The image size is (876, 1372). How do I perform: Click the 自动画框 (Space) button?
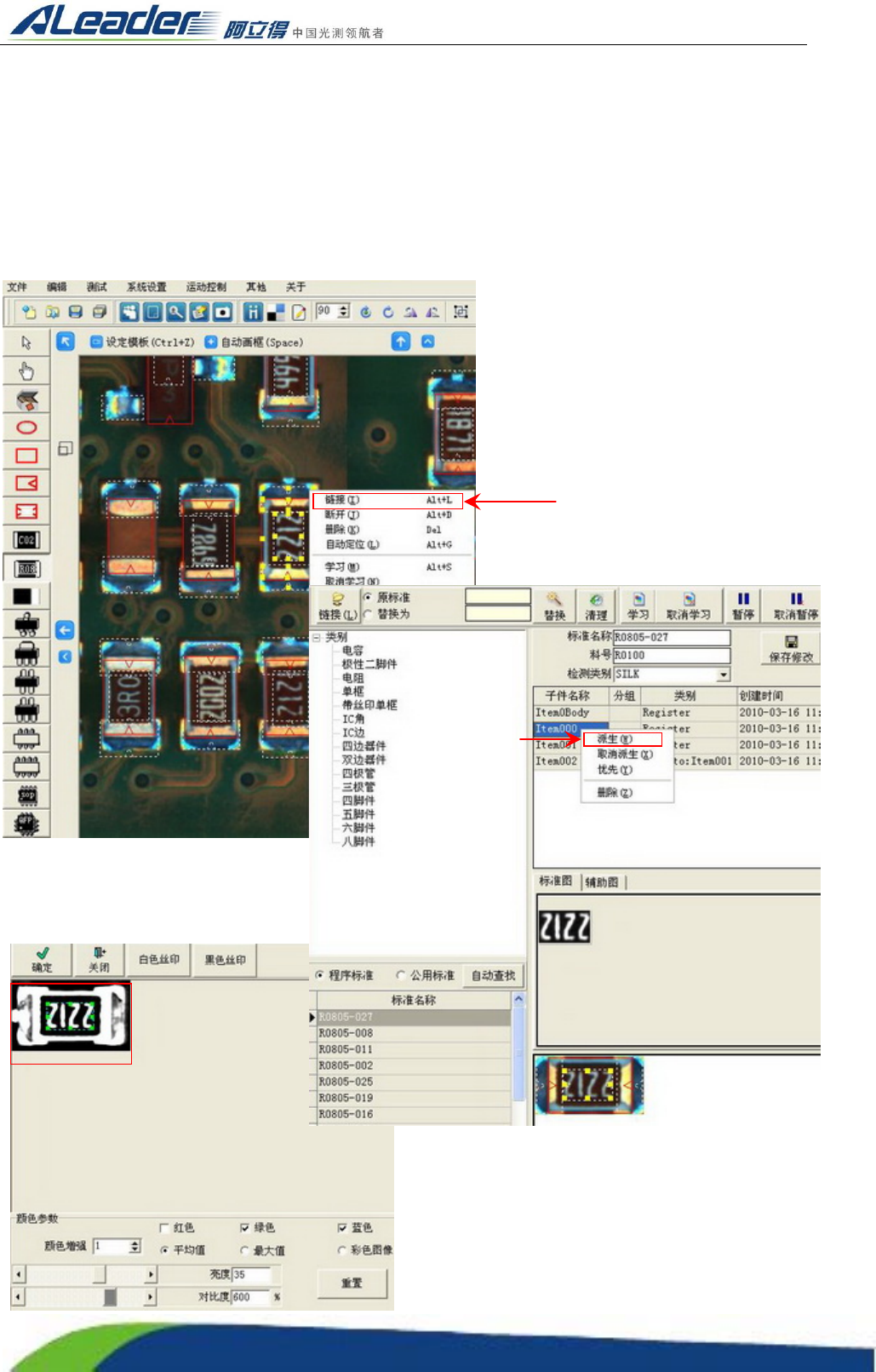point(255,342)
